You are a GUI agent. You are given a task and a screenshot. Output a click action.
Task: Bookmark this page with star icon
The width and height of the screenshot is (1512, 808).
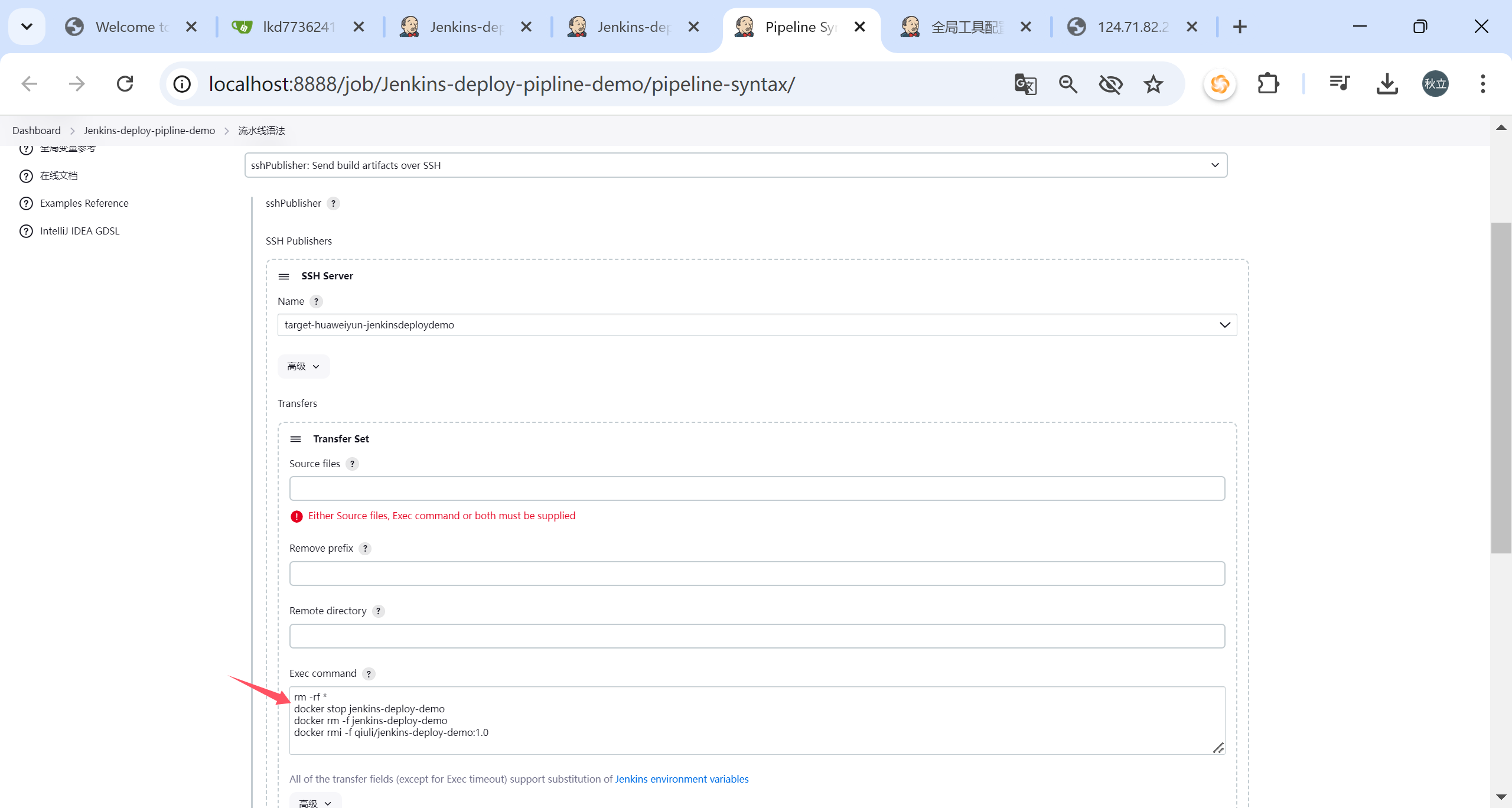click(x=1153, y=84)
